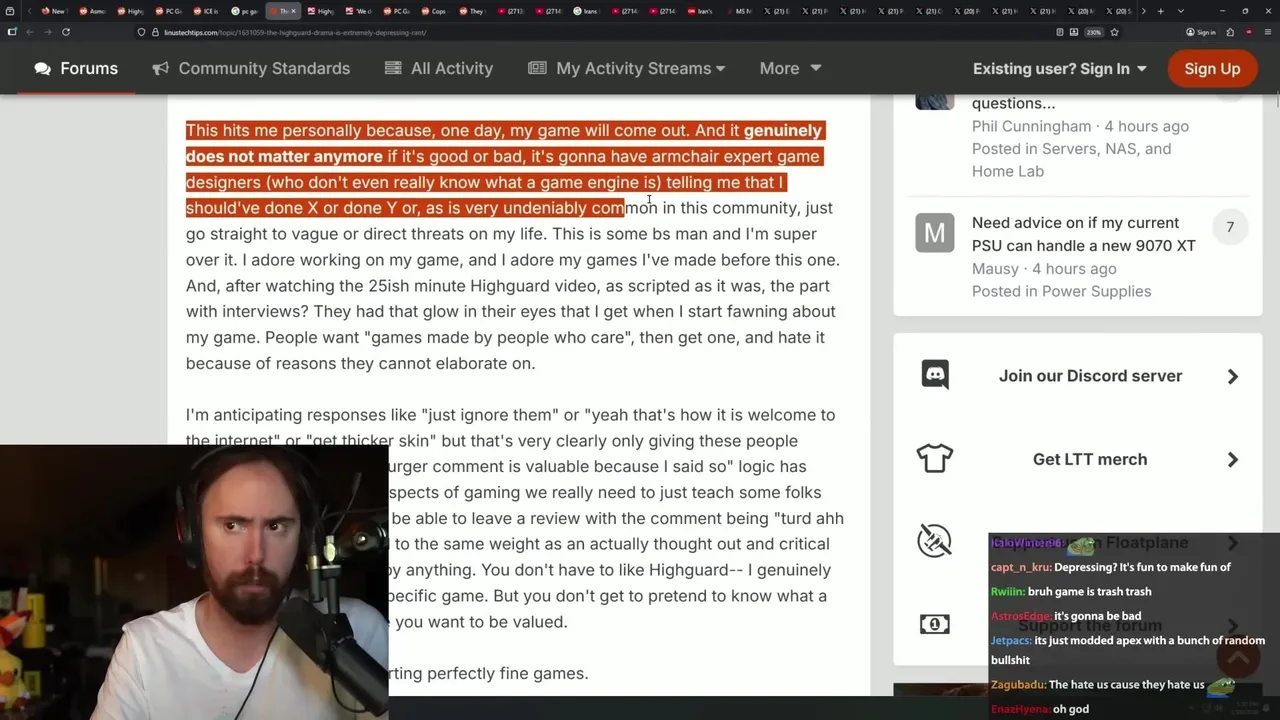
Task: Open the Power Supplies forum link
Action: click(1094, 291)
